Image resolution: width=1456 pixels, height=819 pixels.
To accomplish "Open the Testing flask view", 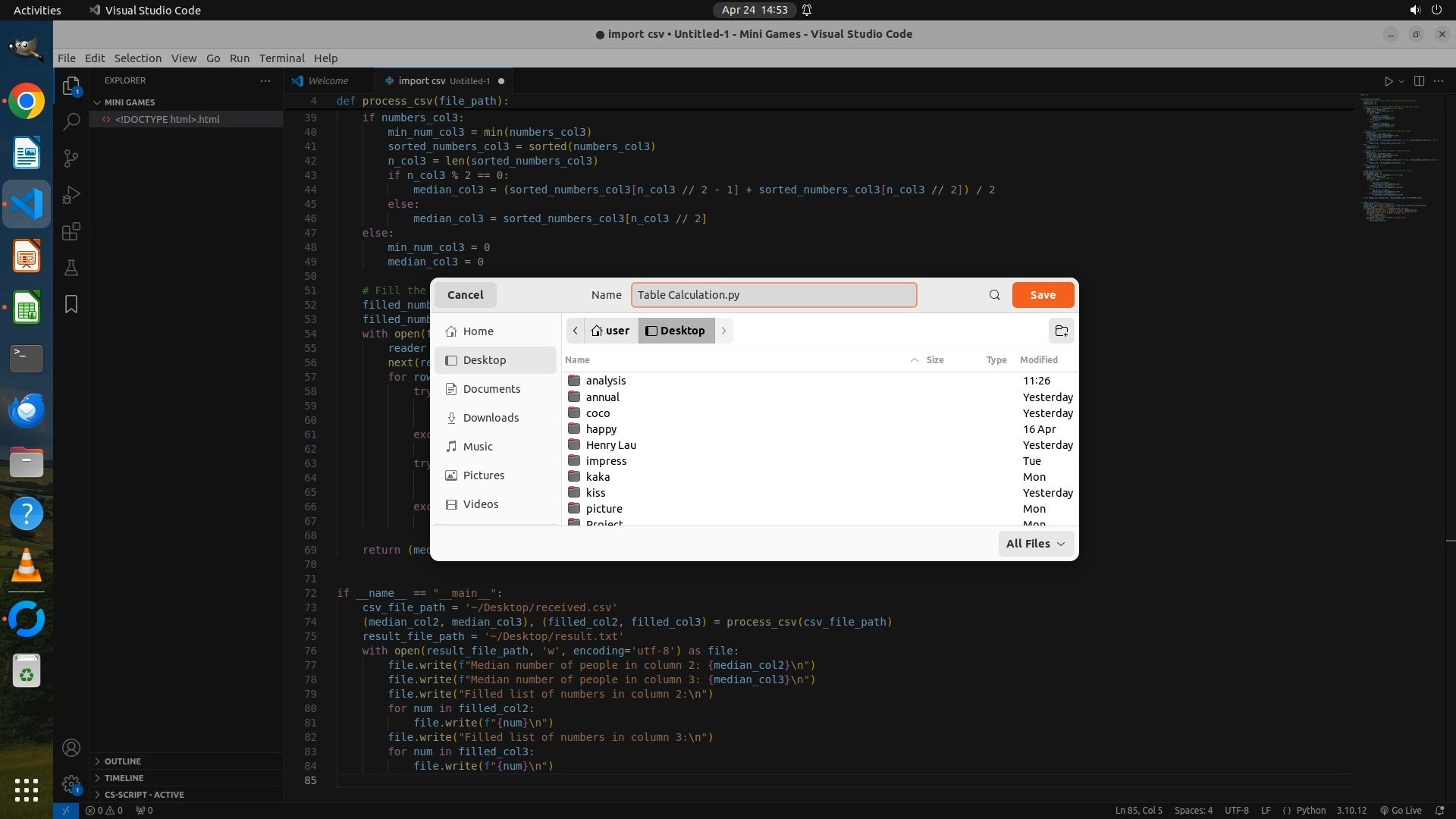I will tap(71, 268).
